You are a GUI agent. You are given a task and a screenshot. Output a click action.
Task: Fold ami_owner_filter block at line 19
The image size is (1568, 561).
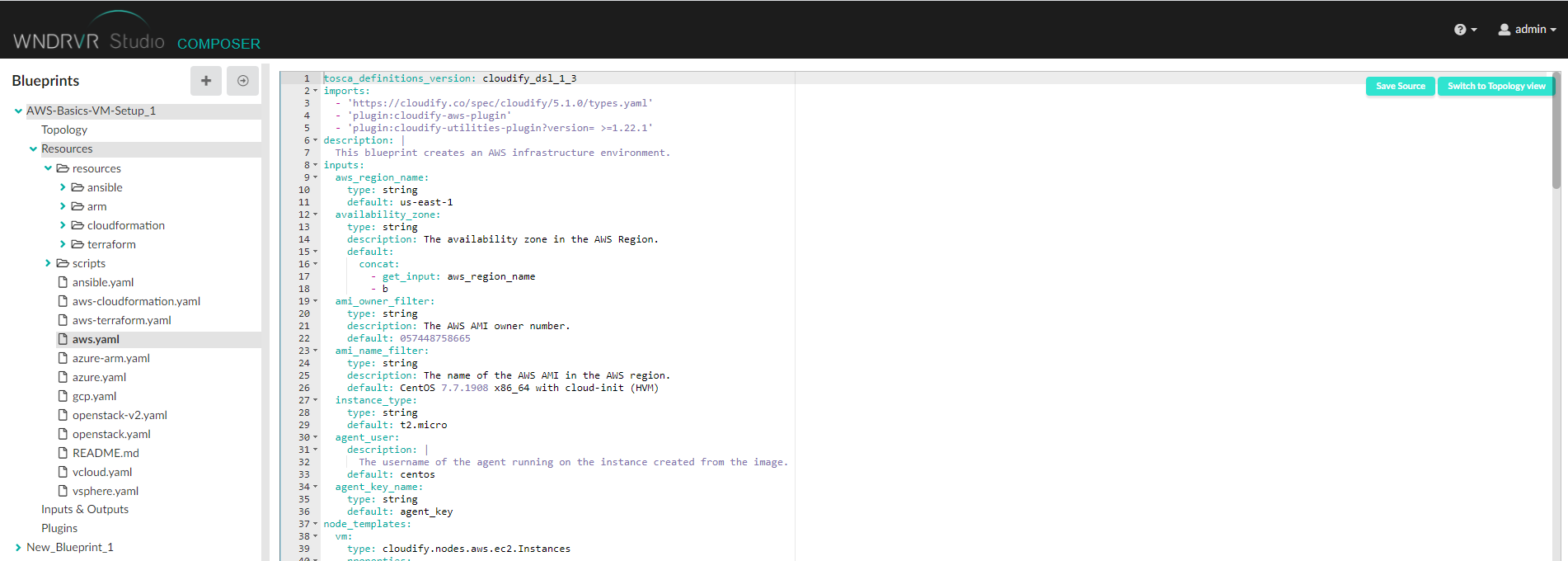316,301
